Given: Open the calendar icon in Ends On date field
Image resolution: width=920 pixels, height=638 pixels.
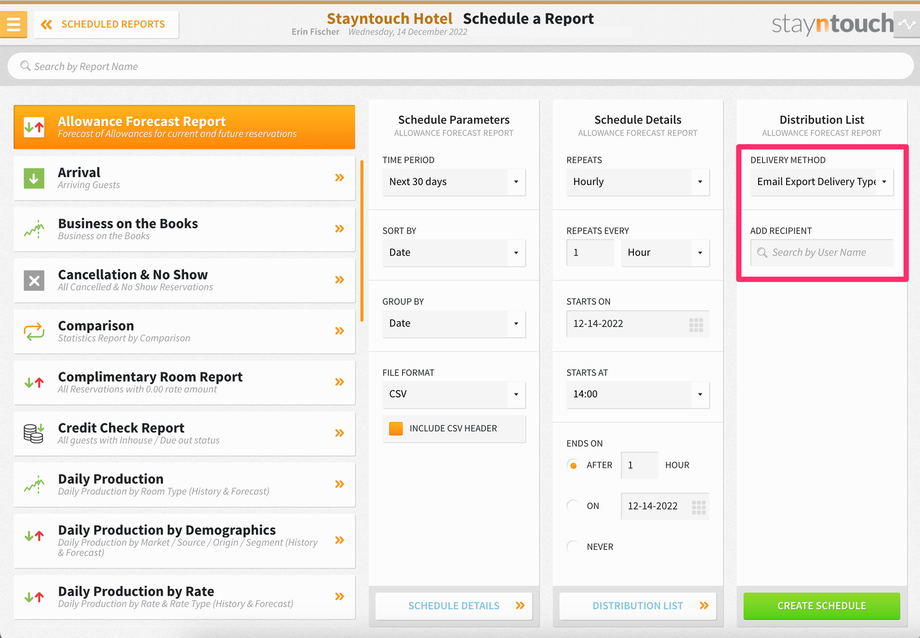Looking at the screenshot, I should (698, 507).
